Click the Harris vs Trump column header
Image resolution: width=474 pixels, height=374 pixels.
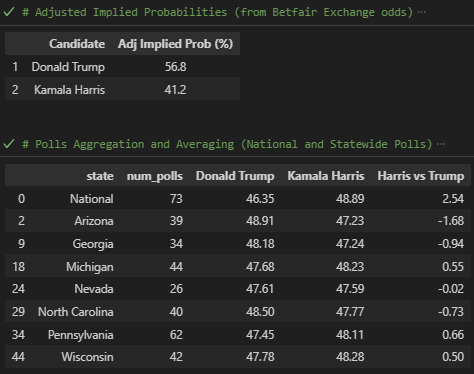tap(421, 176)
